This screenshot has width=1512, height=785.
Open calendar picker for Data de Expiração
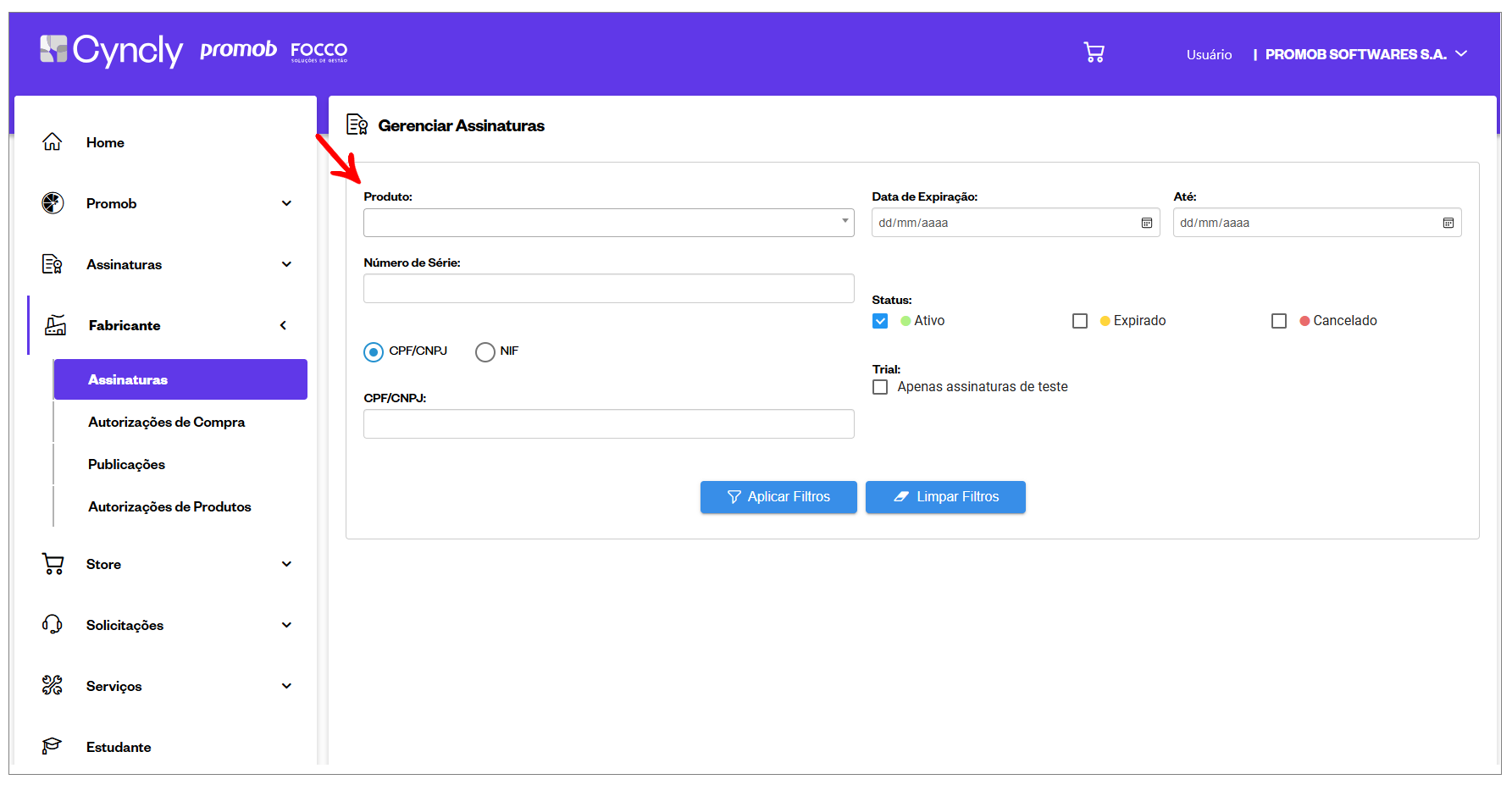tap(1146, 223)
